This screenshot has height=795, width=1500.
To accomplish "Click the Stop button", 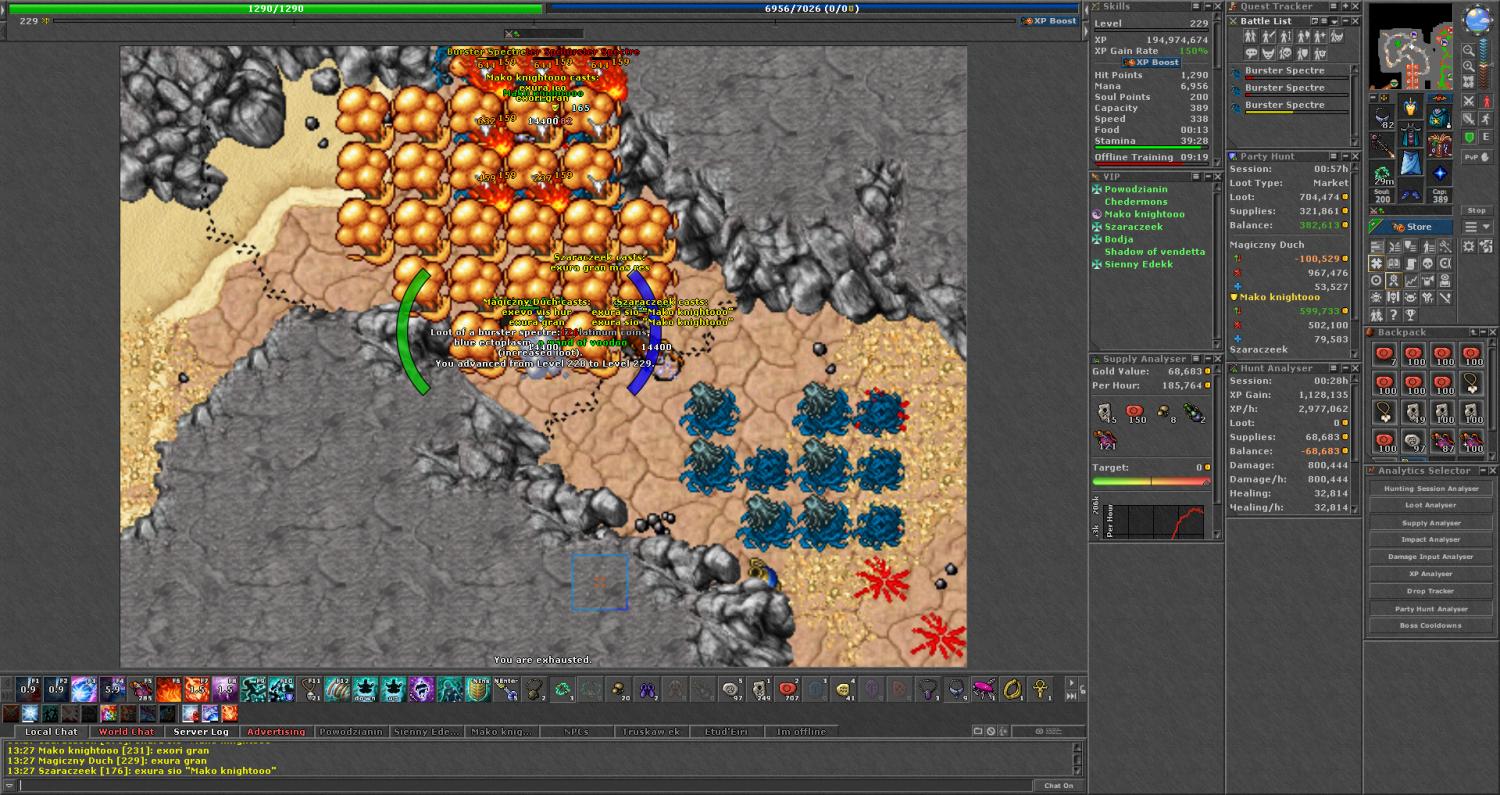I will click(1477, 210).
